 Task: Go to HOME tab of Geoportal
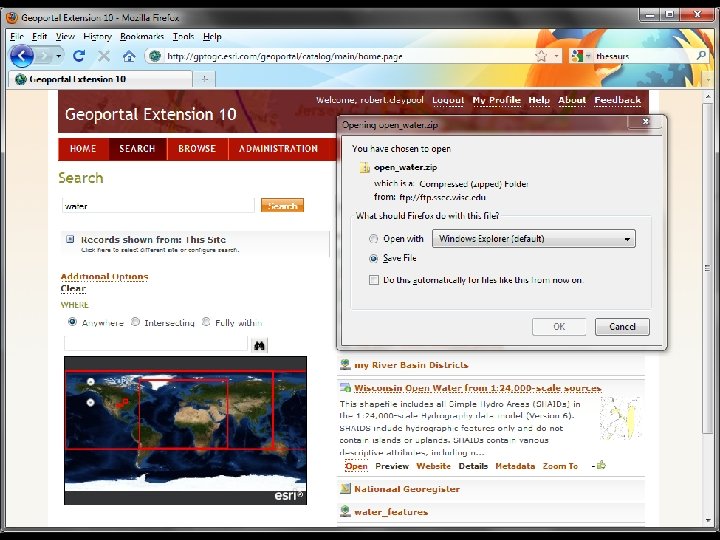point(83,149)
